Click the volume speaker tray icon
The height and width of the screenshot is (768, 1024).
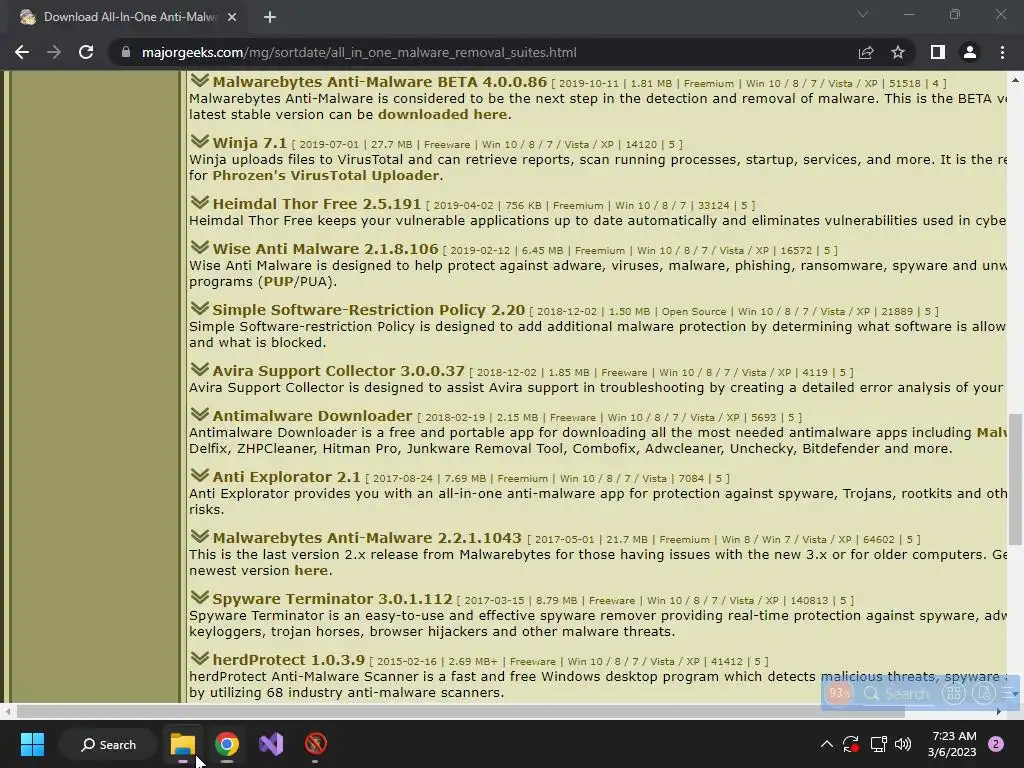pos(903,744)
